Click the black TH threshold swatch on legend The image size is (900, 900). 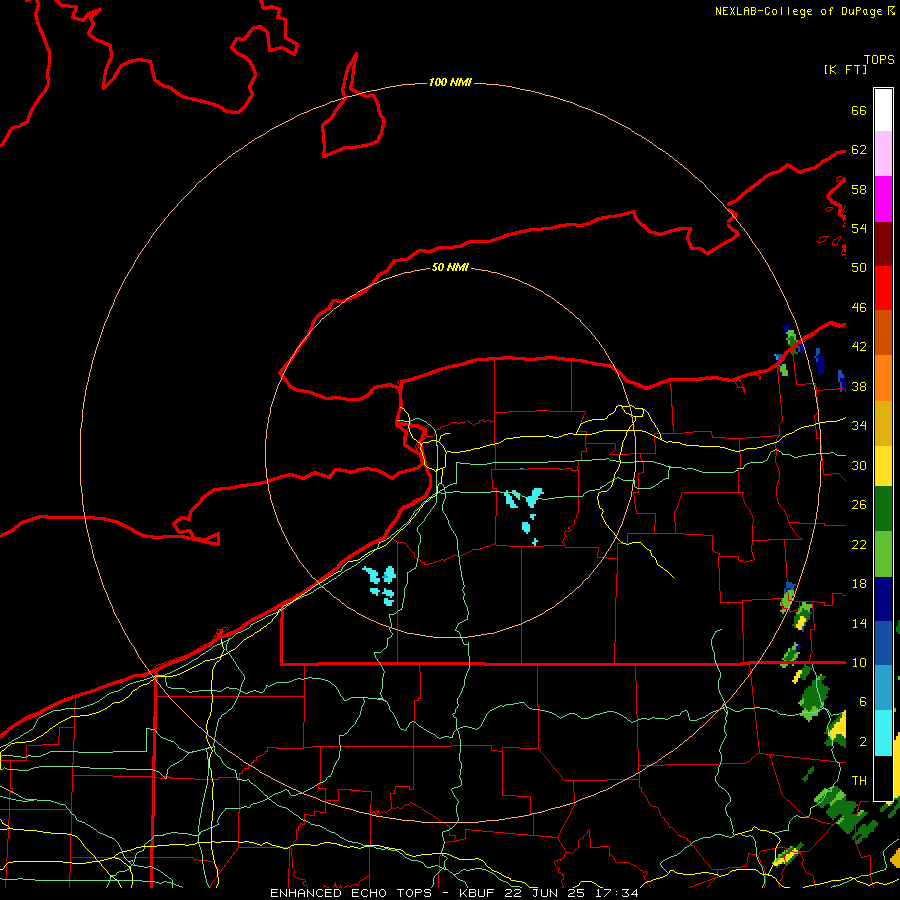(x=883, y=778)
